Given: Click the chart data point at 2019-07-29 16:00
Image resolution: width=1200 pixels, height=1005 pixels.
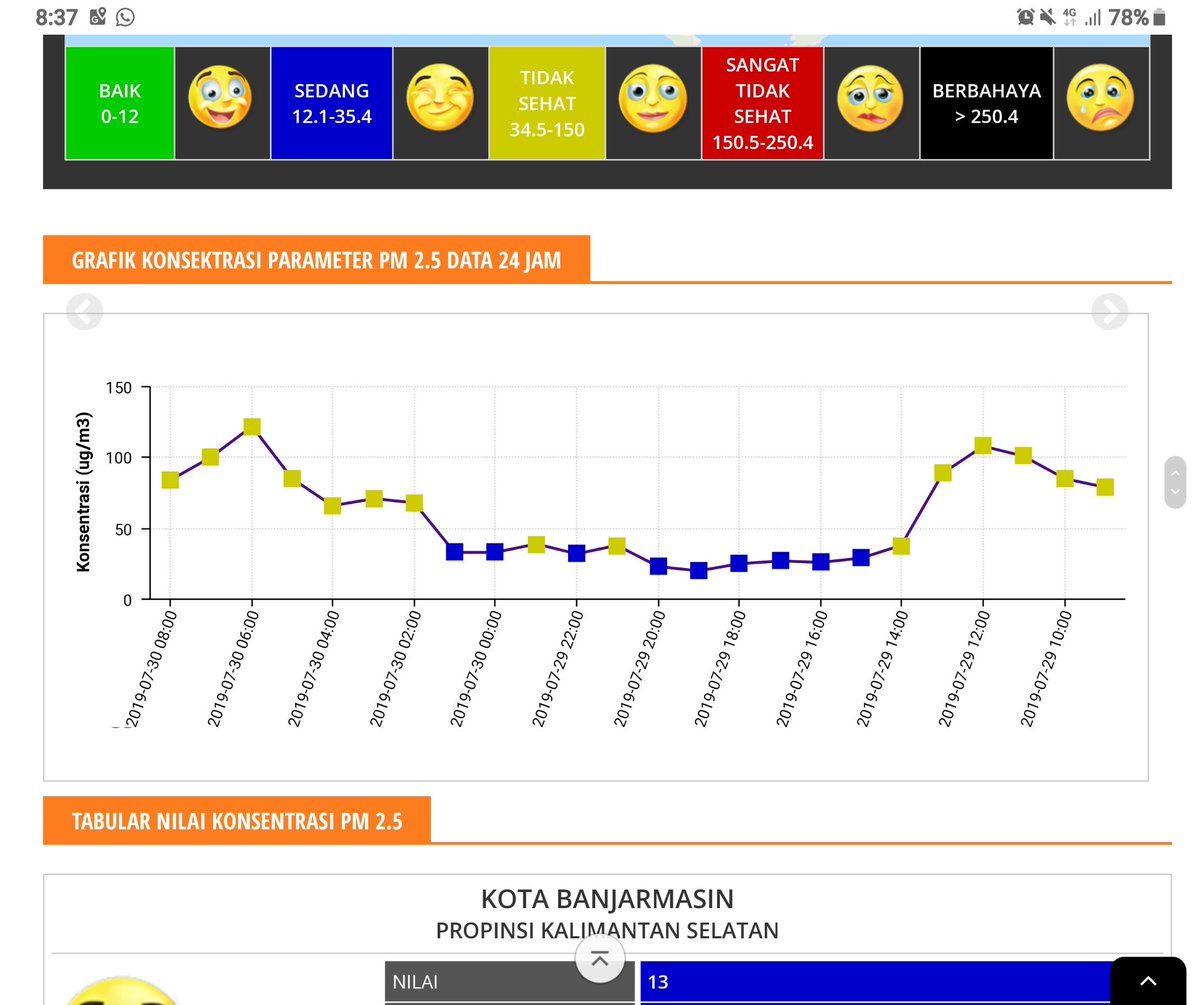Looking at the screenshot, I should point(821,562).
